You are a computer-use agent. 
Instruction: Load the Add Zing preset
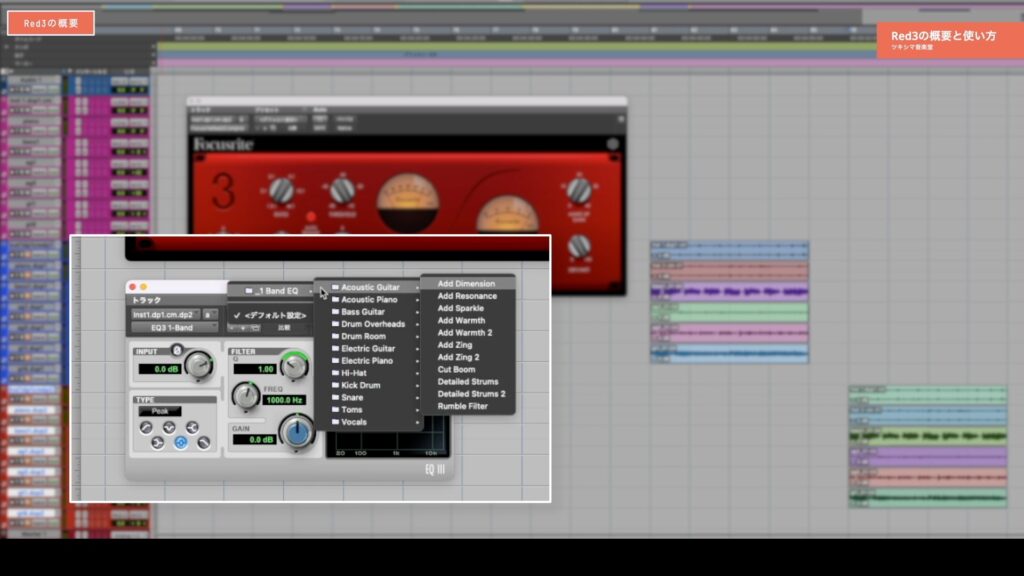tap(468, 345)
